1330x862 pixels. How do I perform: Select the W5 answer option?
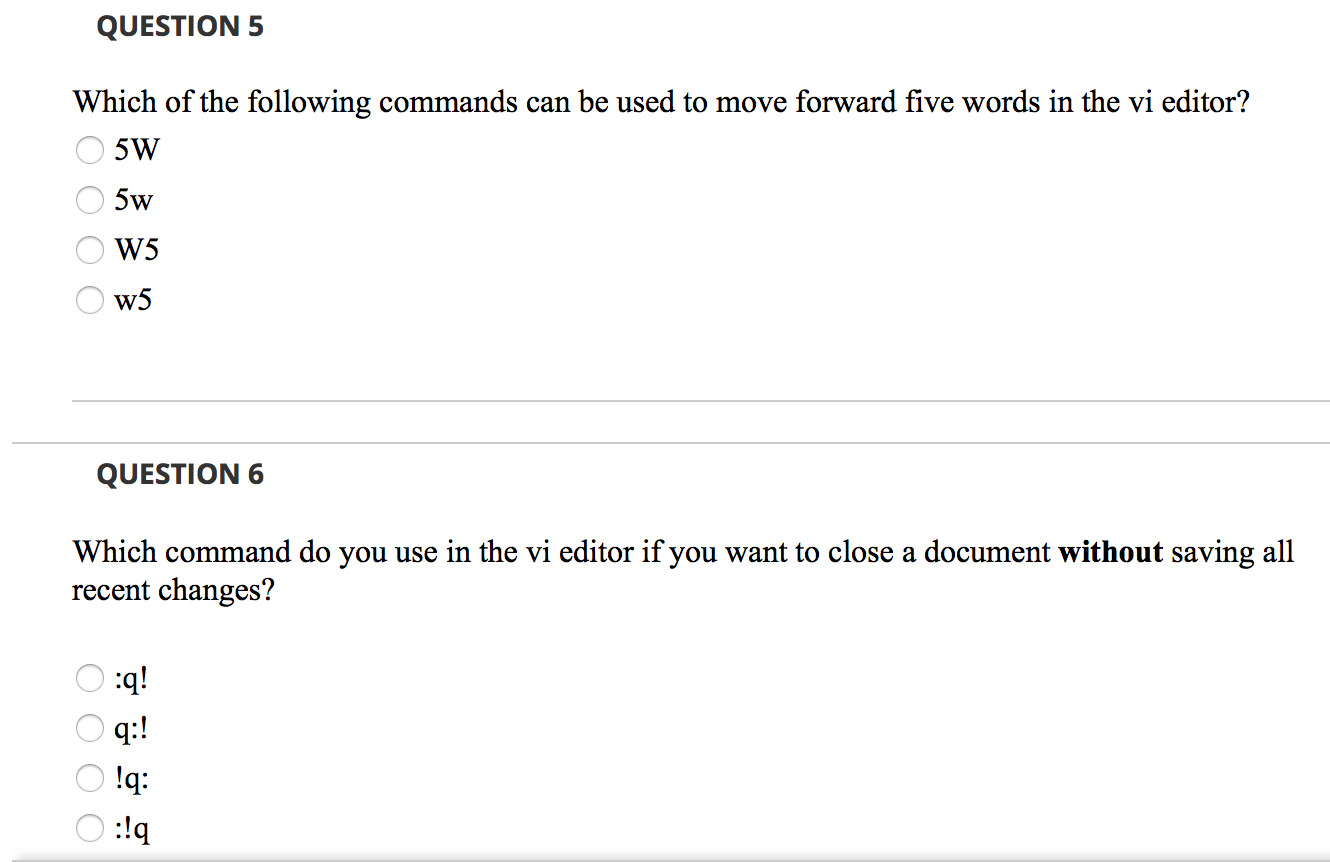coord(89,250)
